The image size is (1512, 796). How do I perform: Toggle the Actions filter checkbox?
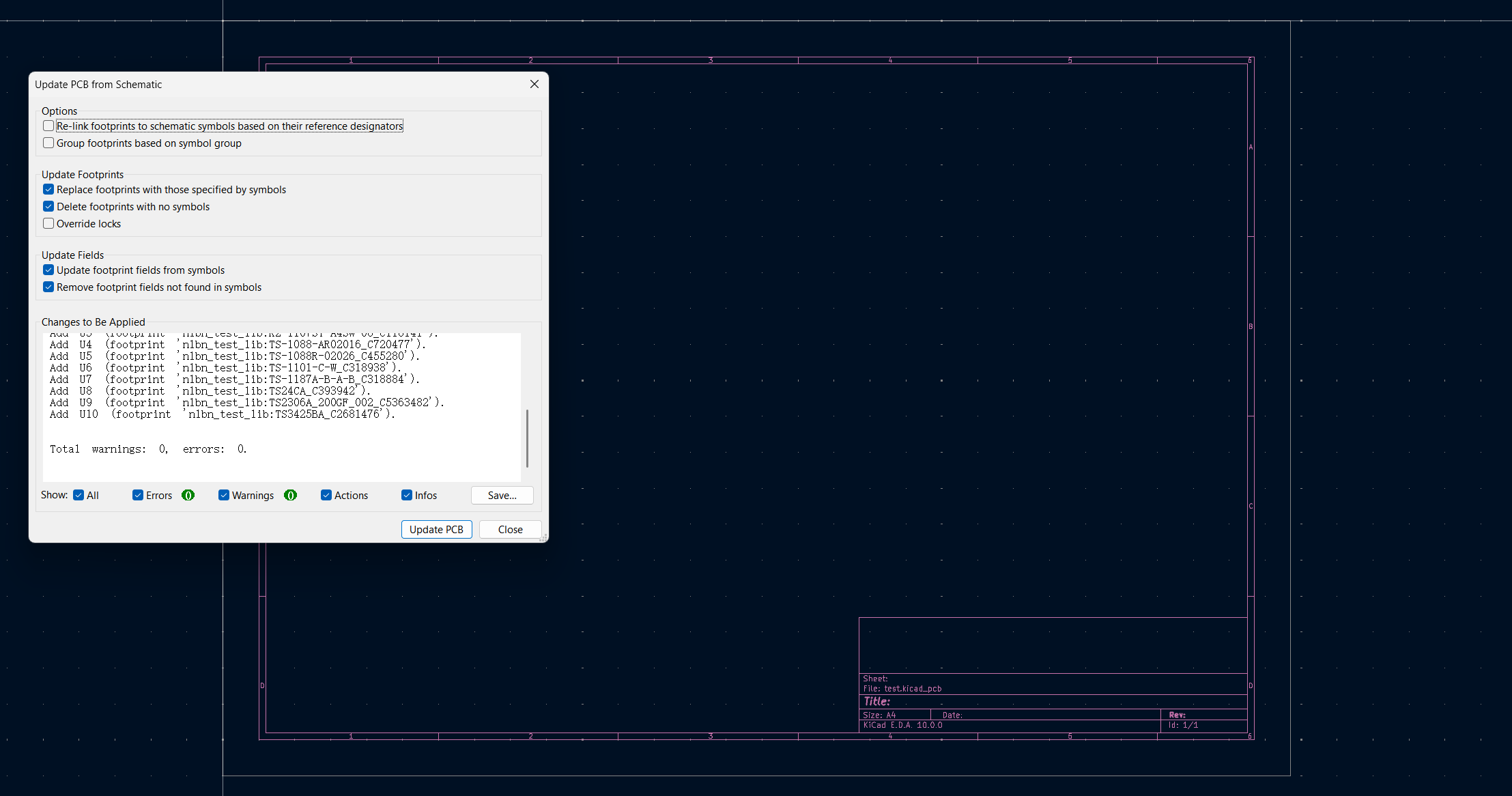pos(326,496)
